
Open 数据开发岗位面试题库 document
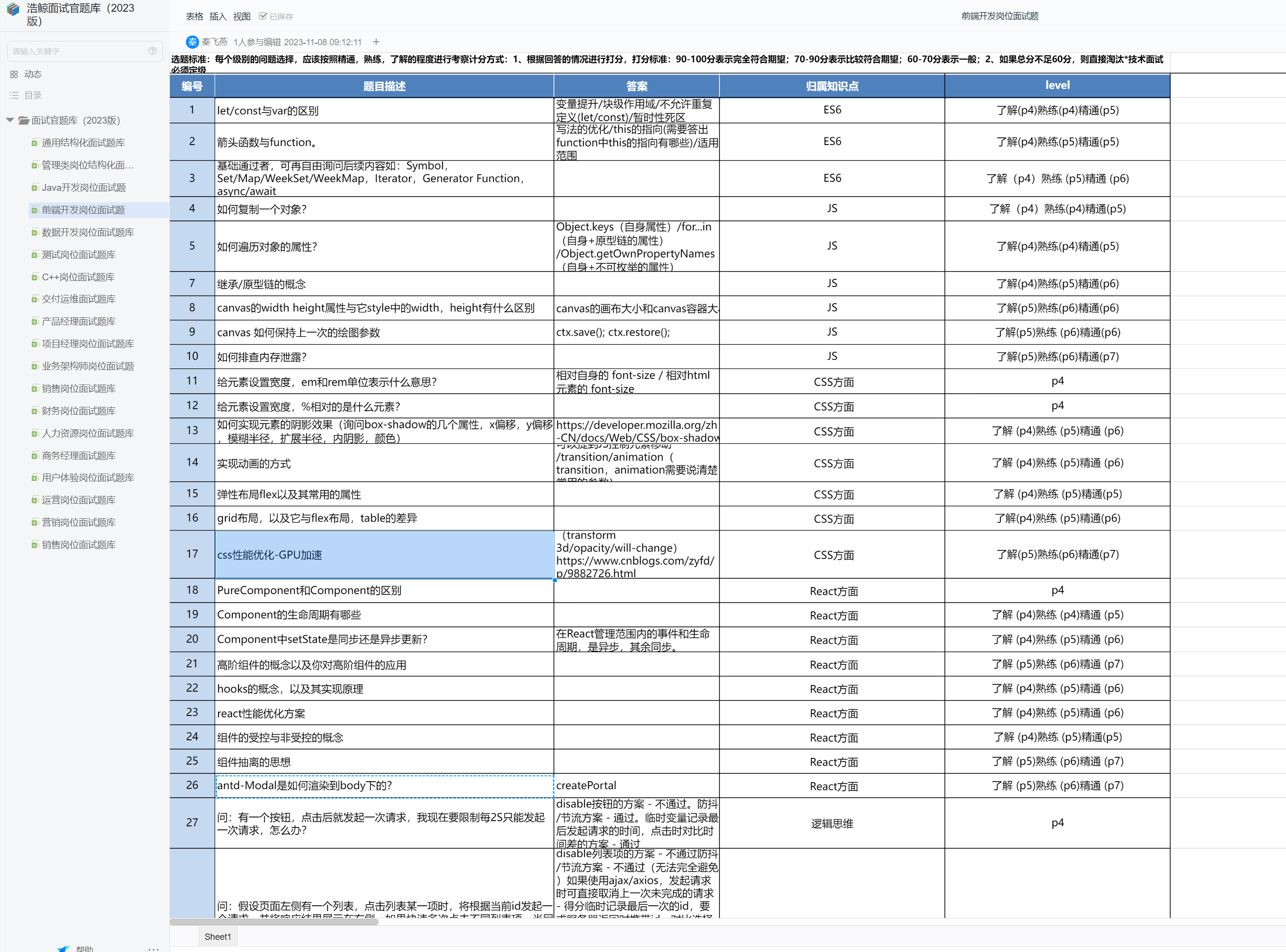pyautogui.click(x=88, y=232)
